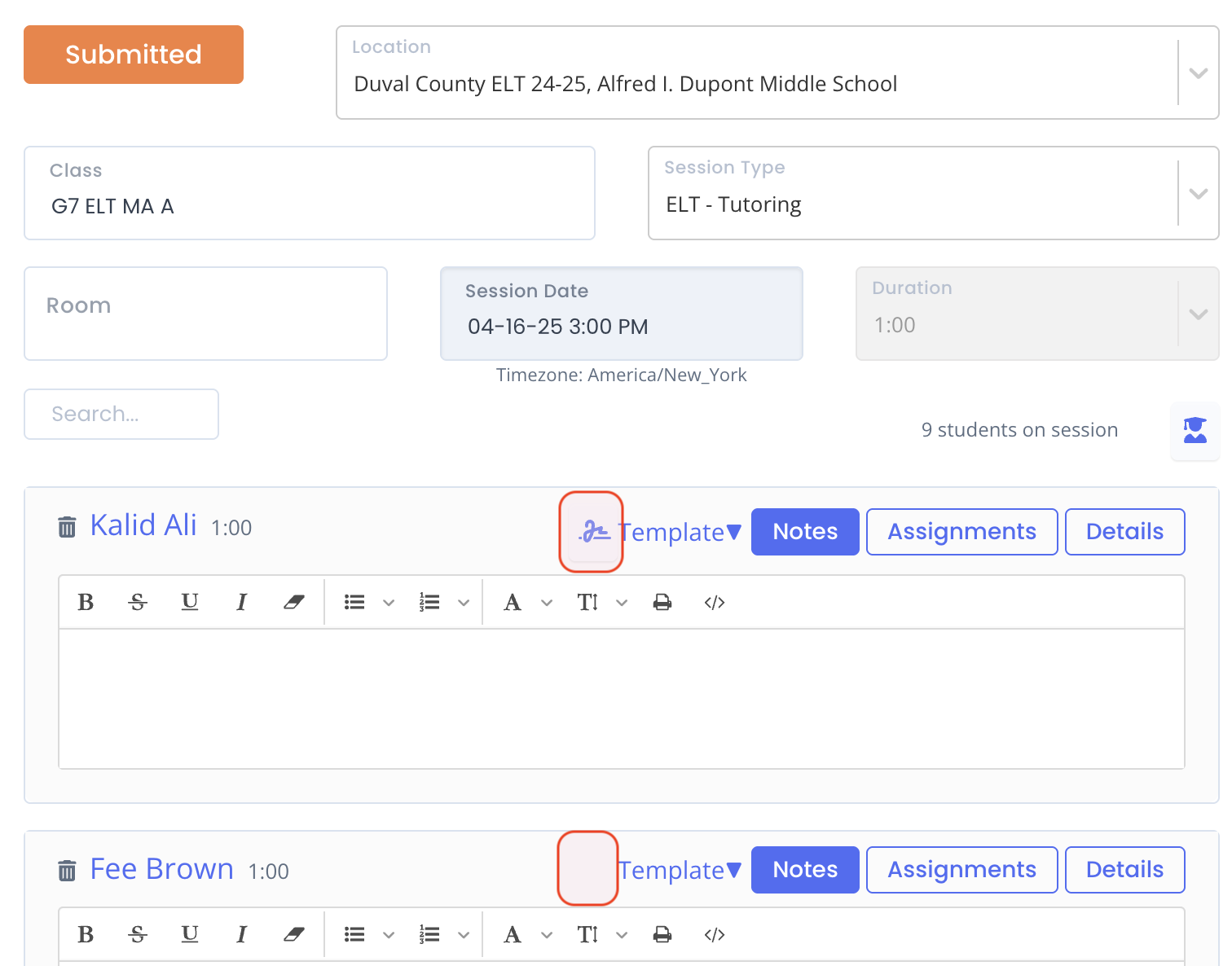The width and height of the screenshot is (1232, 966).
Task: Open the Duration dropdown chevron
Action: pos(1198,314)
